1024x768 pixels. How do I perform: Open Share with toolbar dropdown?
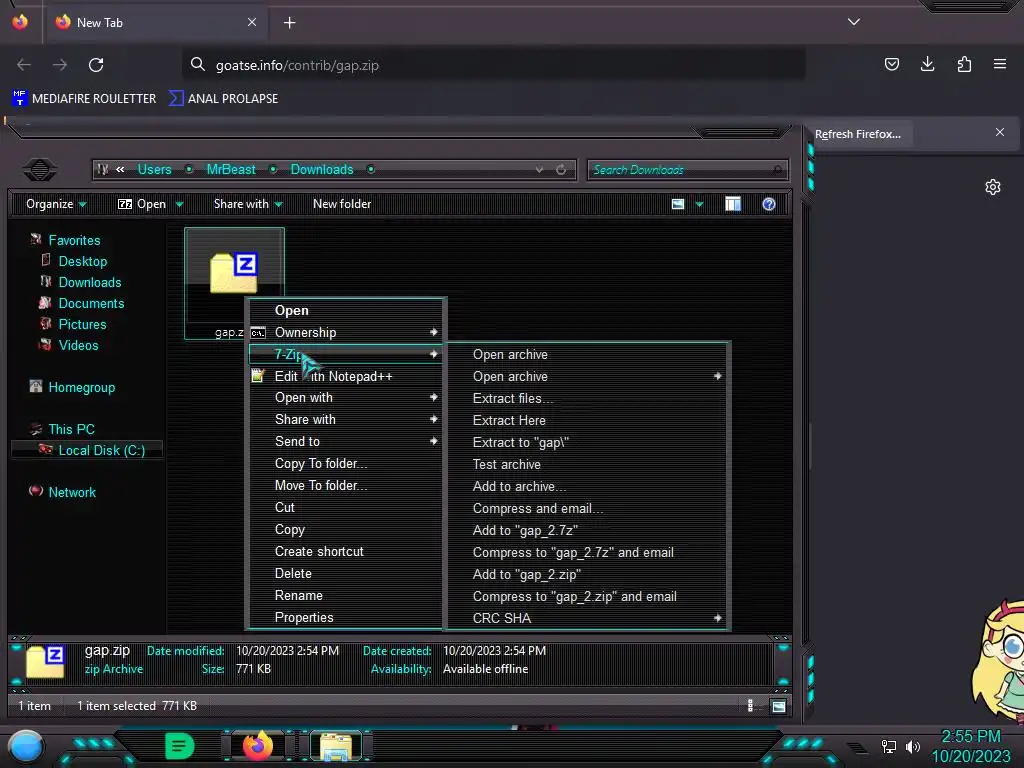click(x=248, y=204)
